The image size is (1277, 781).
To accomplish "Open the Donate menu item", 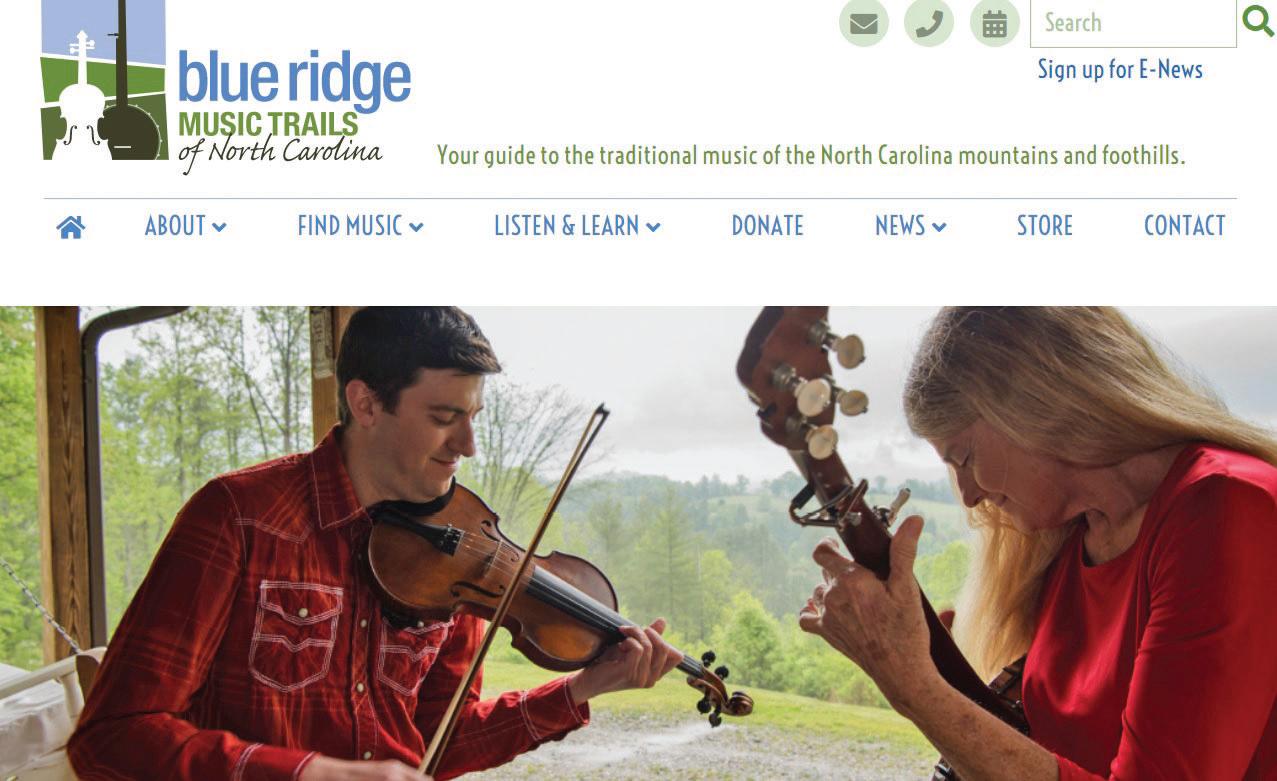I will point(767,226).
